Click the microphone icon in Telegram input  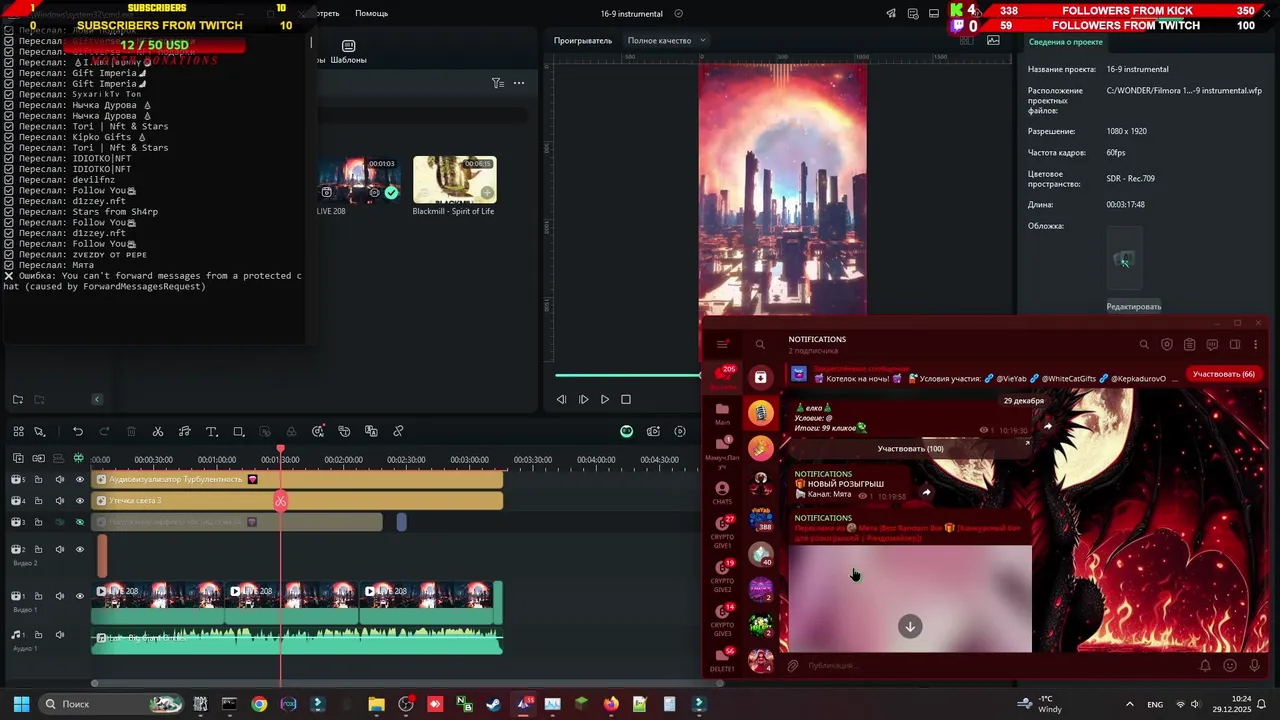(1254, 665)
